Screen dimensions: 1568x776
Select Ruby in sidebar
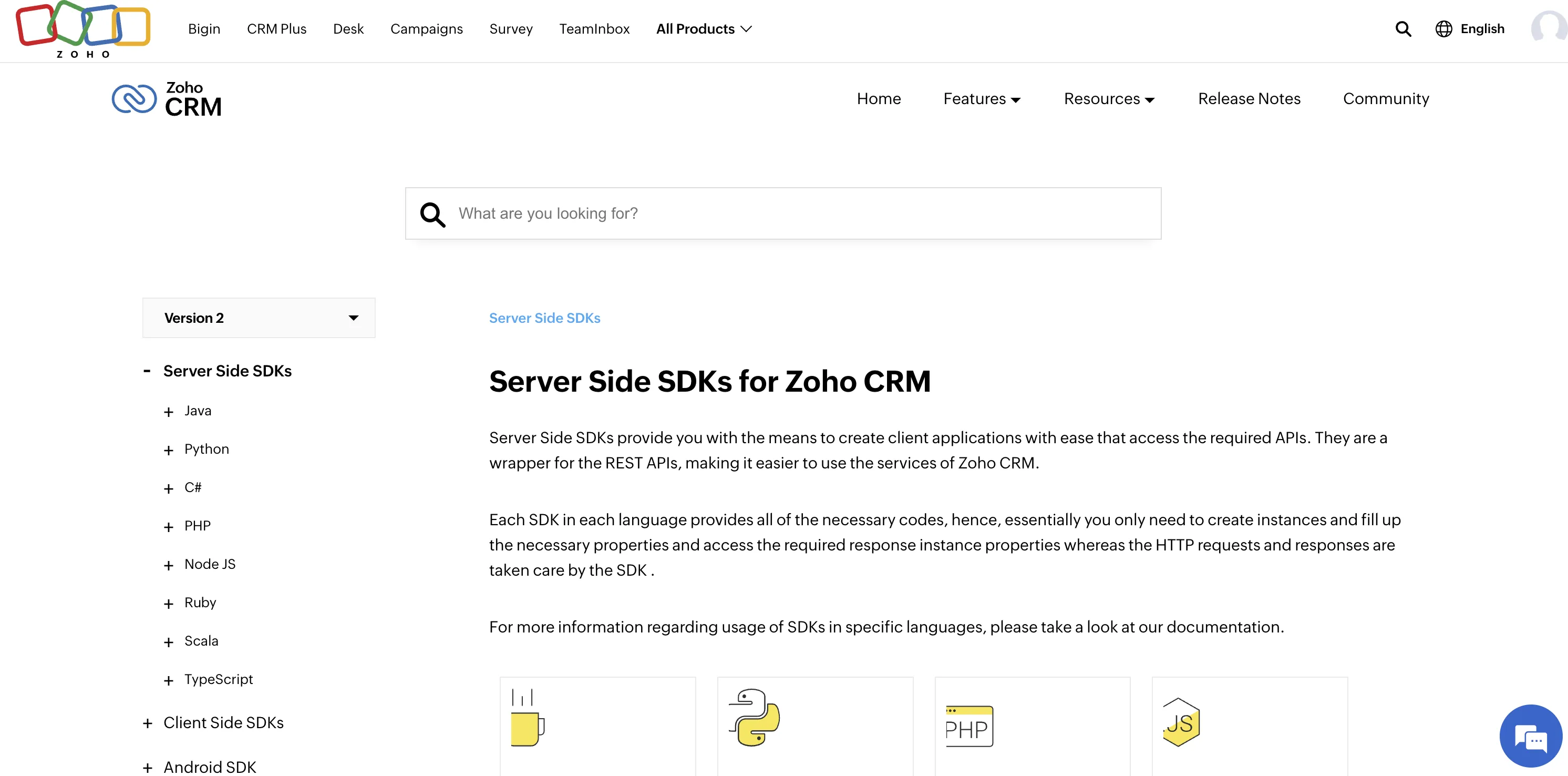click(x=200, y=603)
